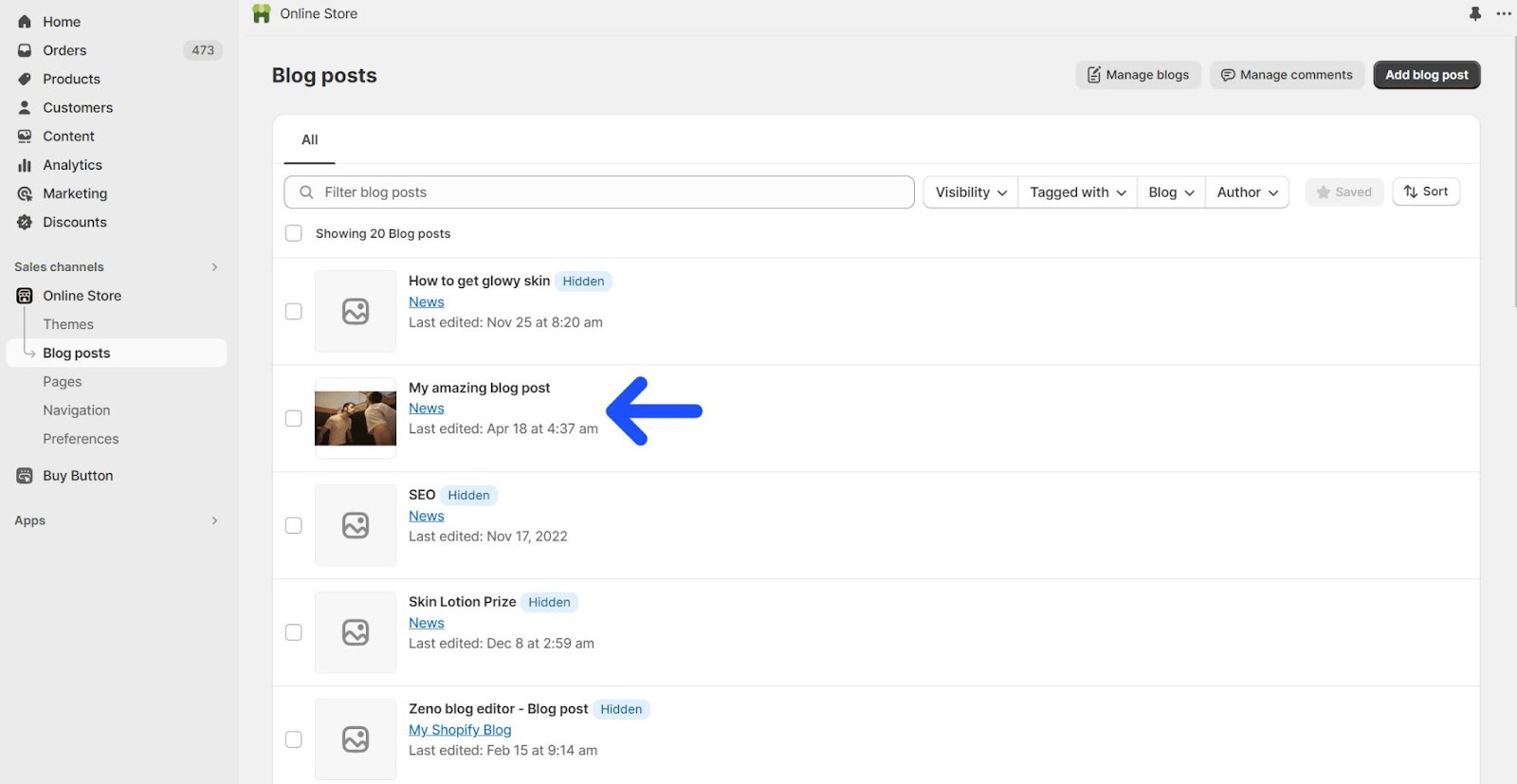This screenshot has width=1517, height=784.
Task: Open Sort options
Action: coord(1426,191)
